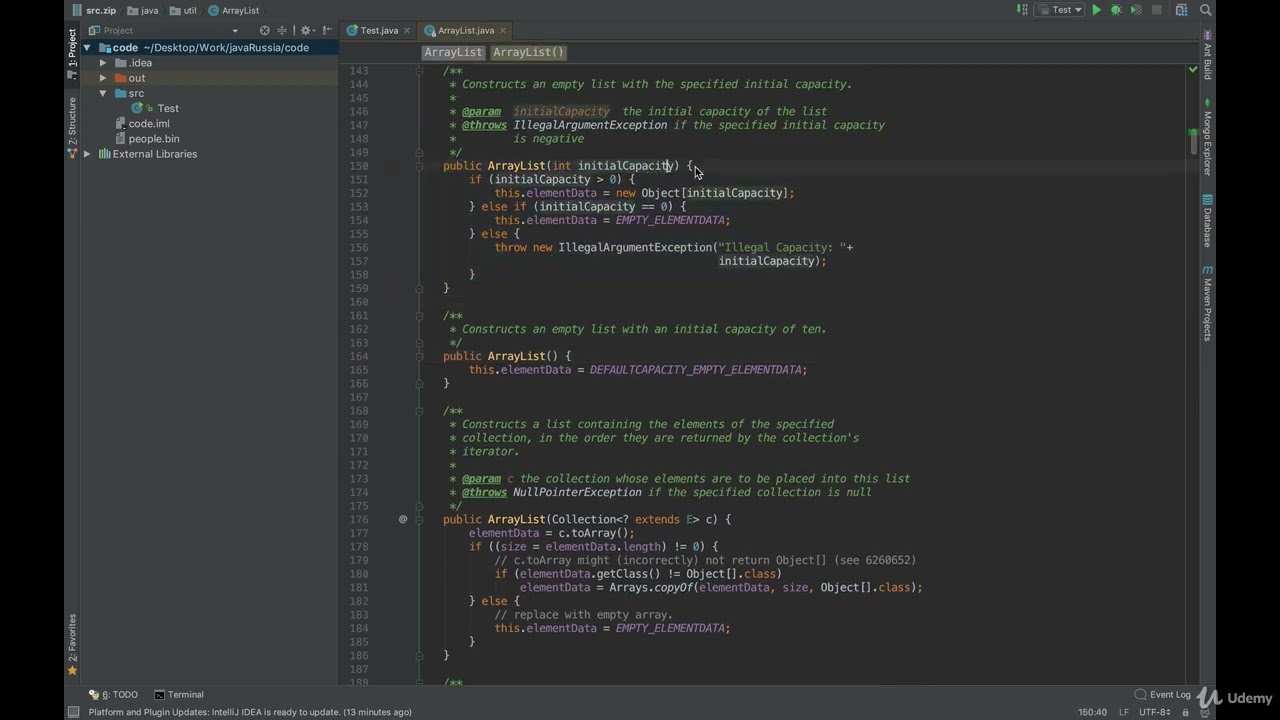Screen dimensions: 1280x720
Task: Open the Event Log
Action: [1163, 694]
